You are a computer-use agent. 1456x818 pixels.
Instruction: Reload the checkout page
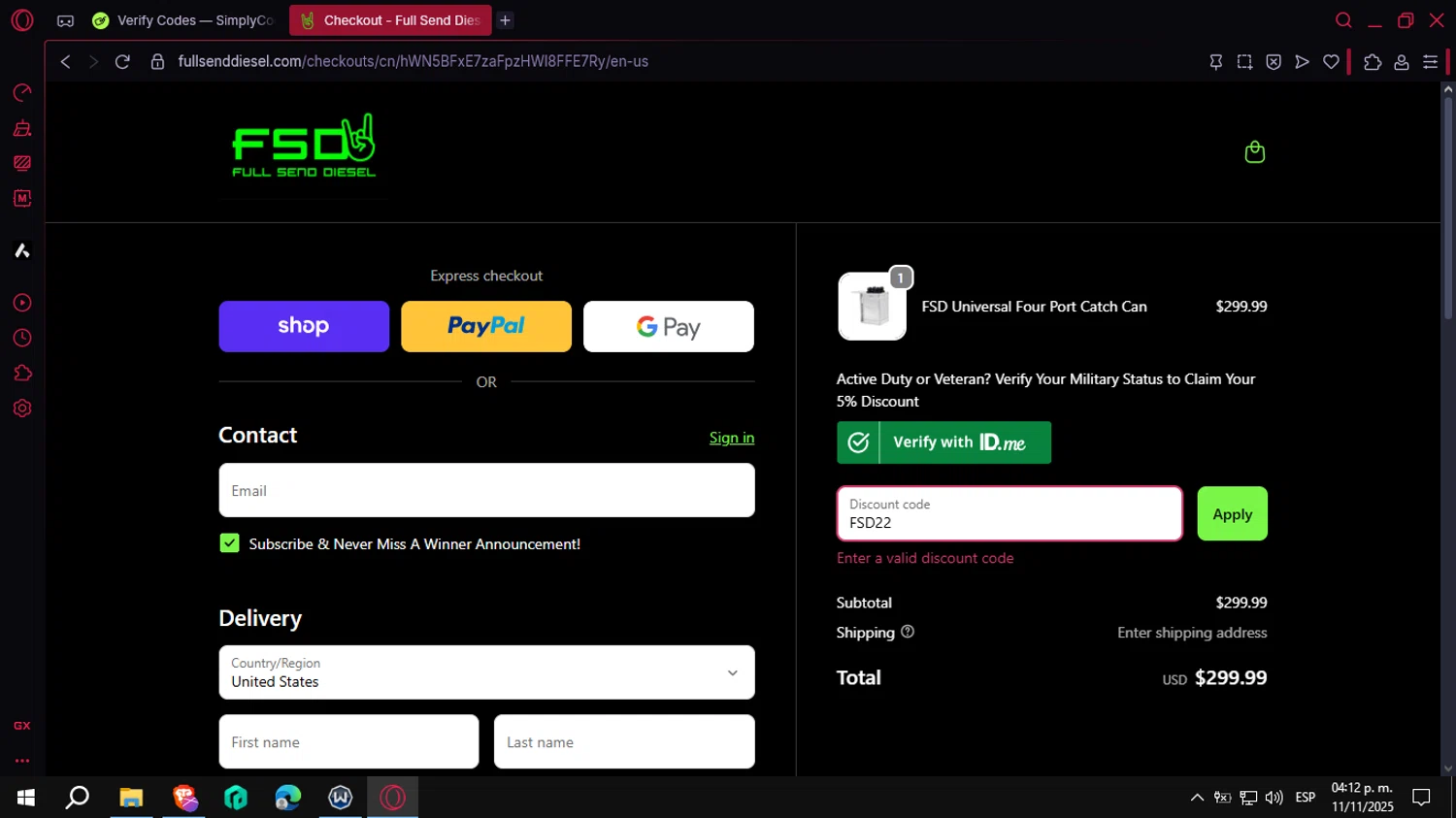coord(122,61)
